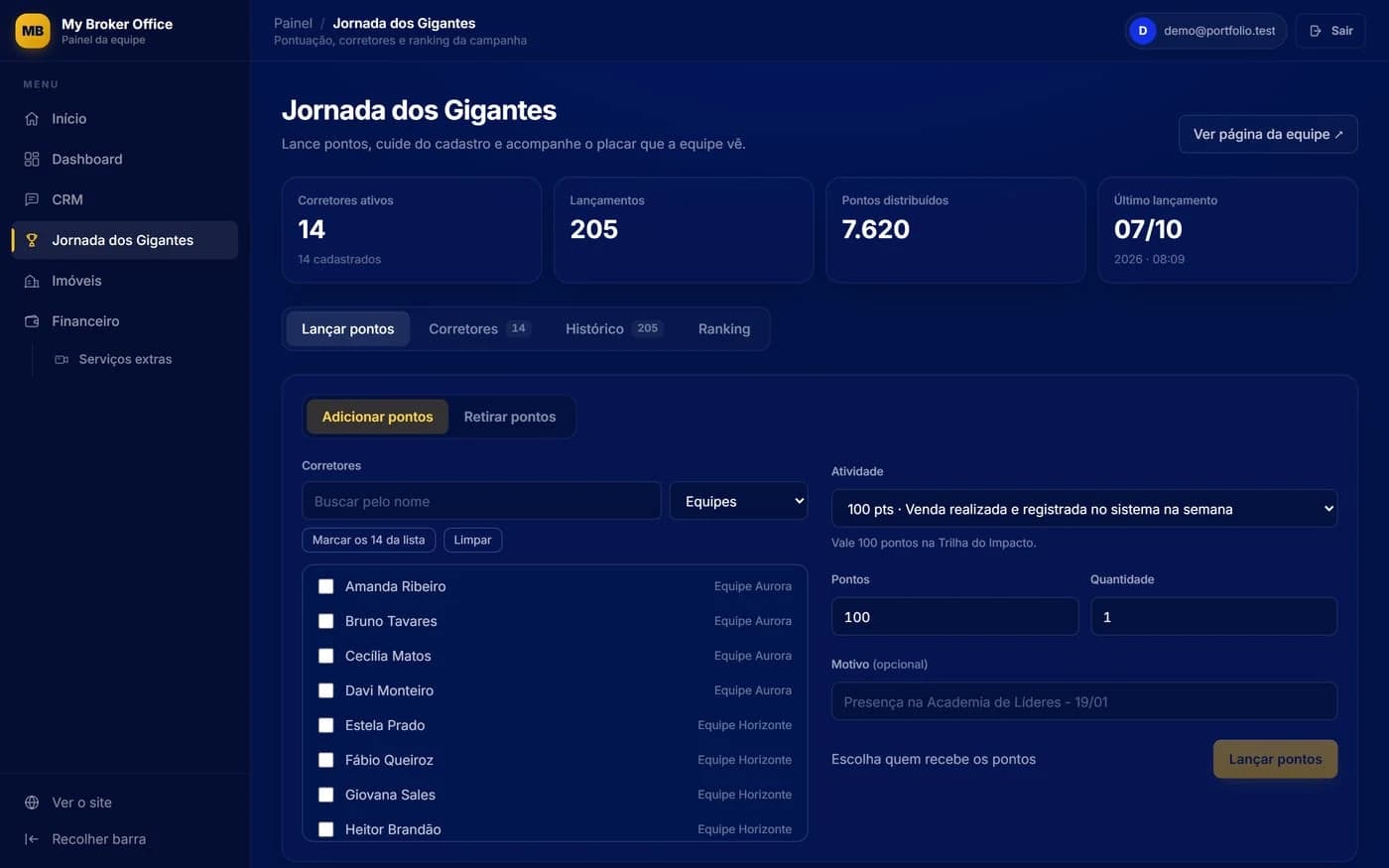
Task: Click the Quantidade input field
Action: pyautogui.click(x=1213, y=618)
